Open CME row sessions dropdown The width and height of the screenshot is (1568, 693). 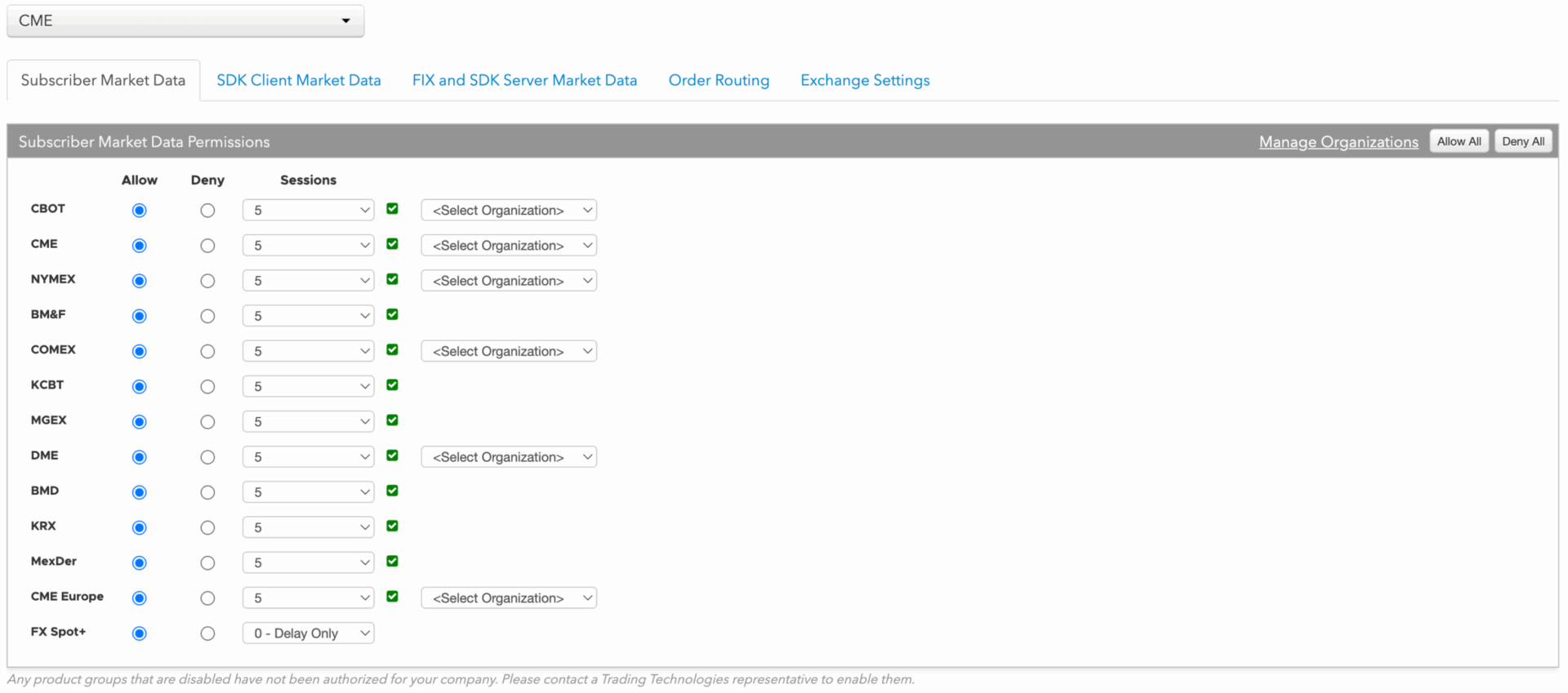309,245
